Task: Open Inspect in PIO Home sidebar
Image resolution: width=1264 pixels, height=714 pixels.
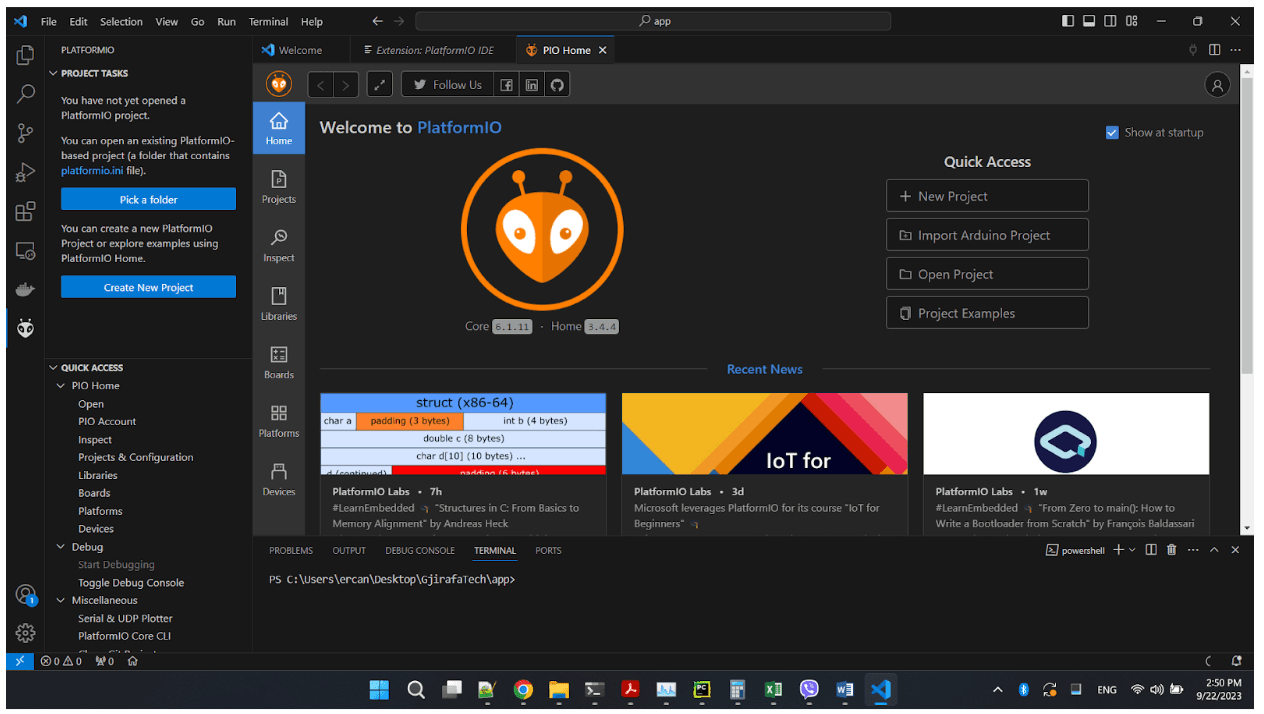Action: pyautogui.click(x=279, y=246)
